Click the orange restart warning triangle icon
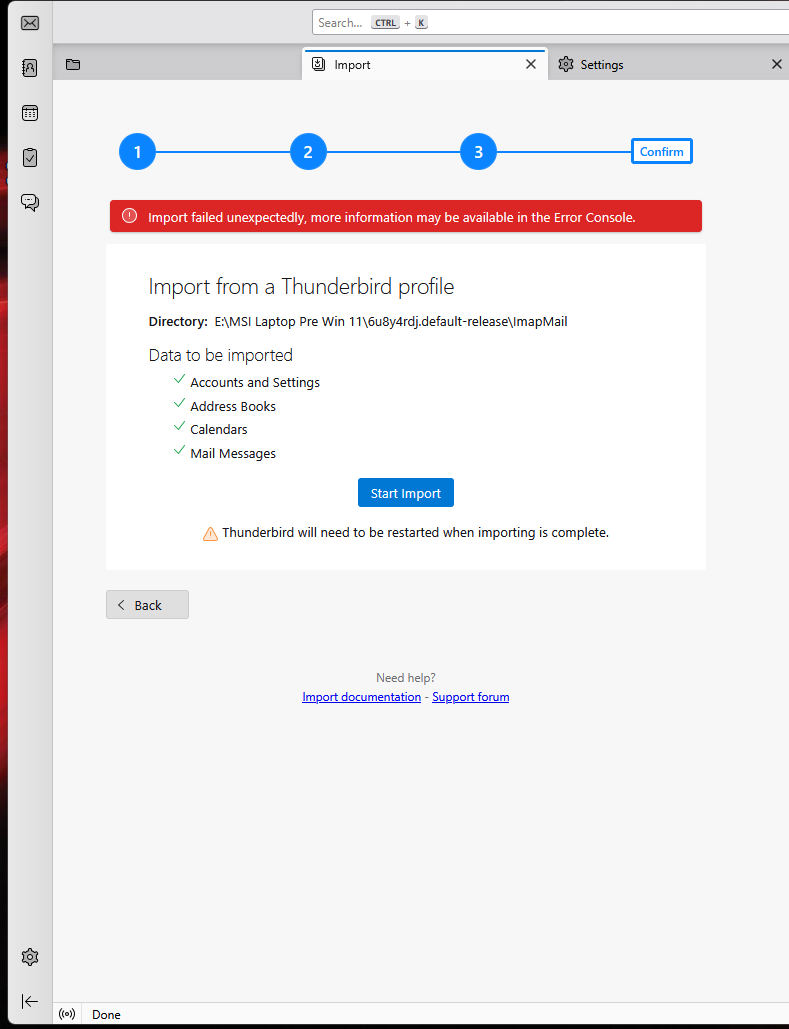Image resolution: width=789 pixels, height=1029 pixels. click(x=210, y=534)
